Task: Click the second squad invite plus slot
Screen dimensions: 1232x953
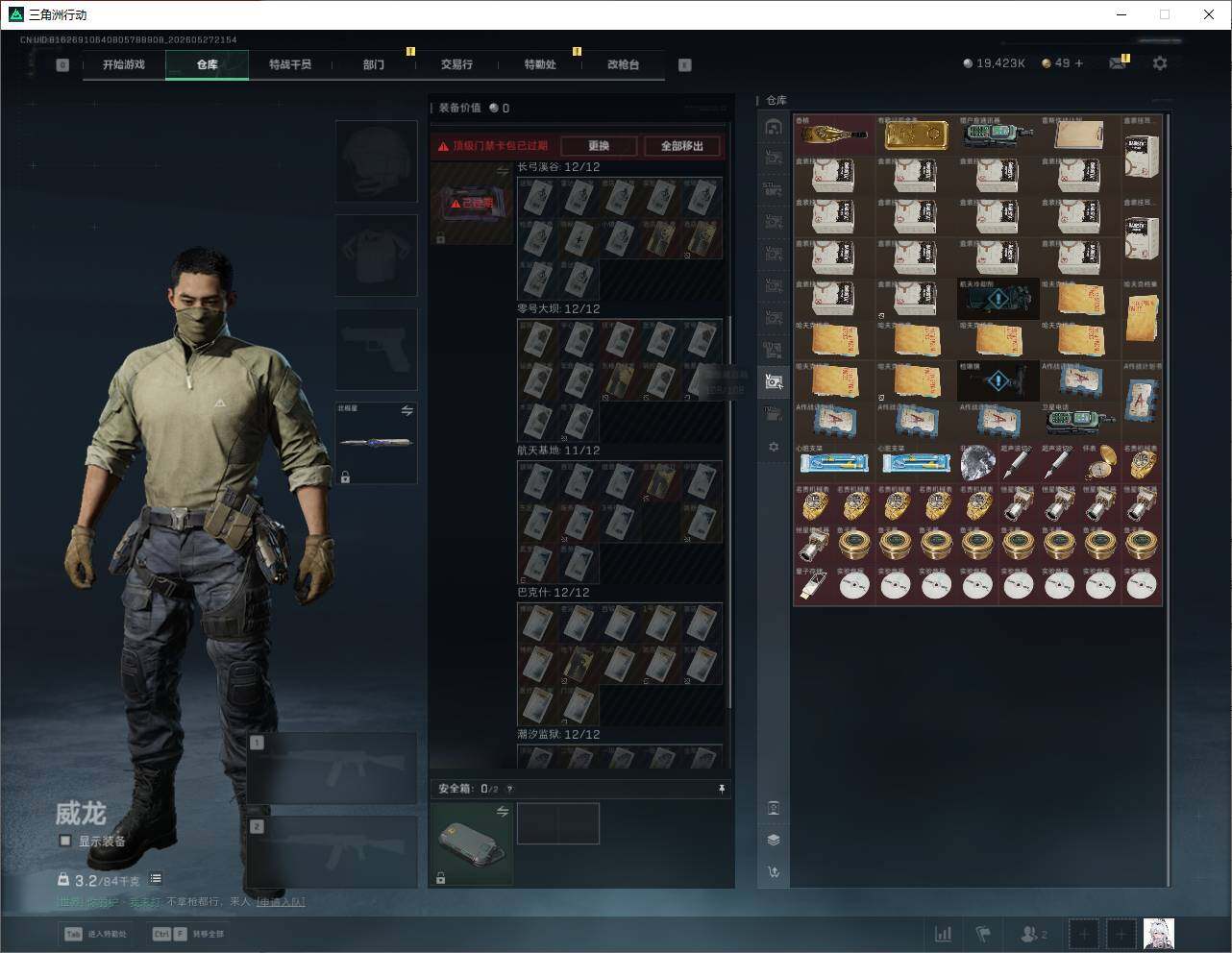Action: point(1121,934)
